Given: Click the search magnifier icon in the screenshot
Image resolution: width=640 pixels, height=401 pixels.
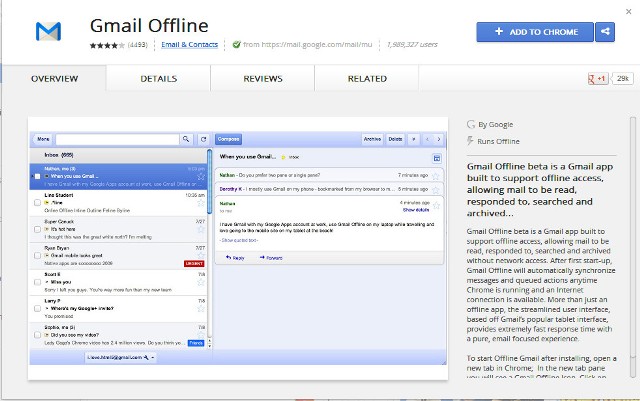Looking at the screenshot, I should [x=186, y=139].
